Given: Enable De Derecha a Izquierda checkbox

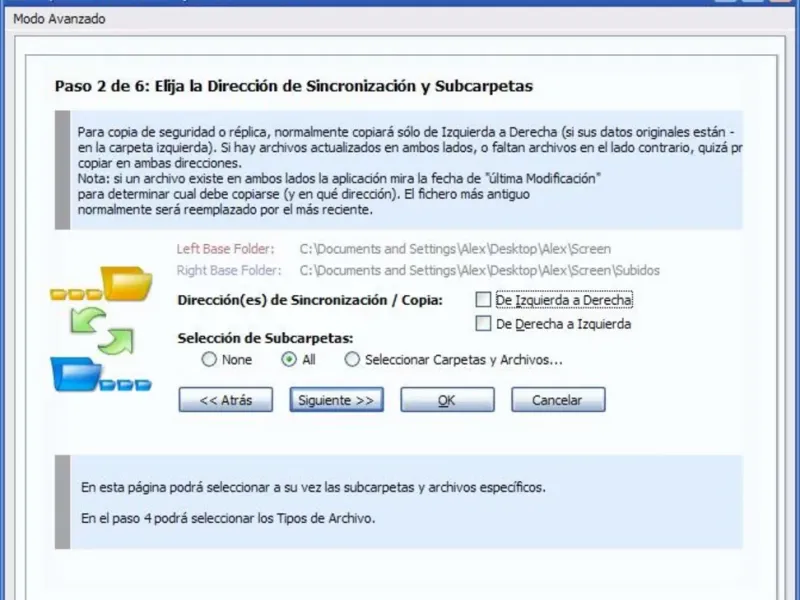Looking at the screenshot, I should 483,323.
